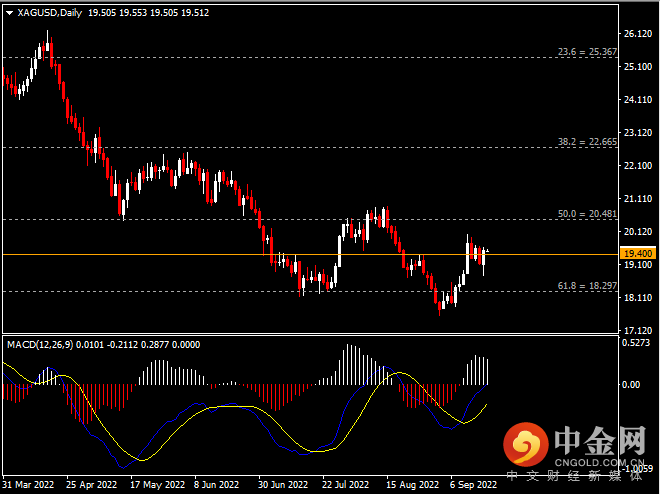Click the 0.5273 MACD scale value
The height and width of the screenshot is (494, 660).
pyautogui.click(x=636, y=343)
